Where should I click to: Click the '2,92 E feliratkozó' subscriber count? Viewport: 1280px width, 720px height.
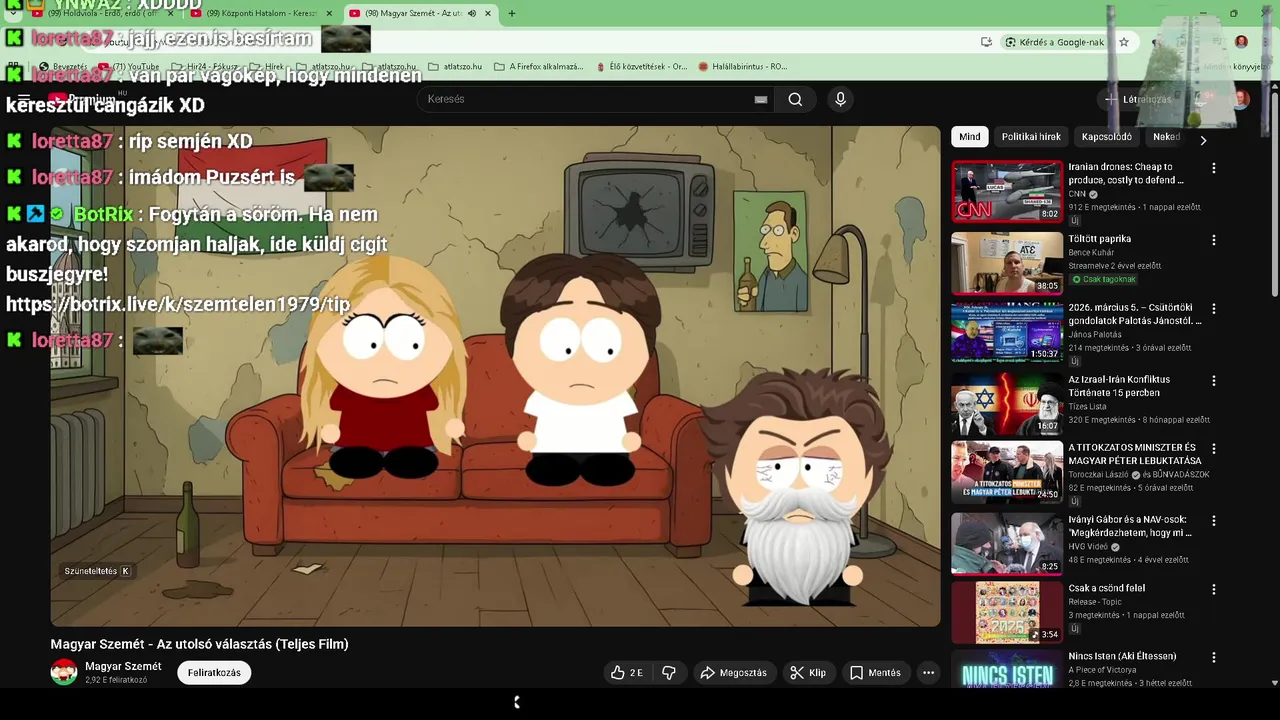(116, 680)
